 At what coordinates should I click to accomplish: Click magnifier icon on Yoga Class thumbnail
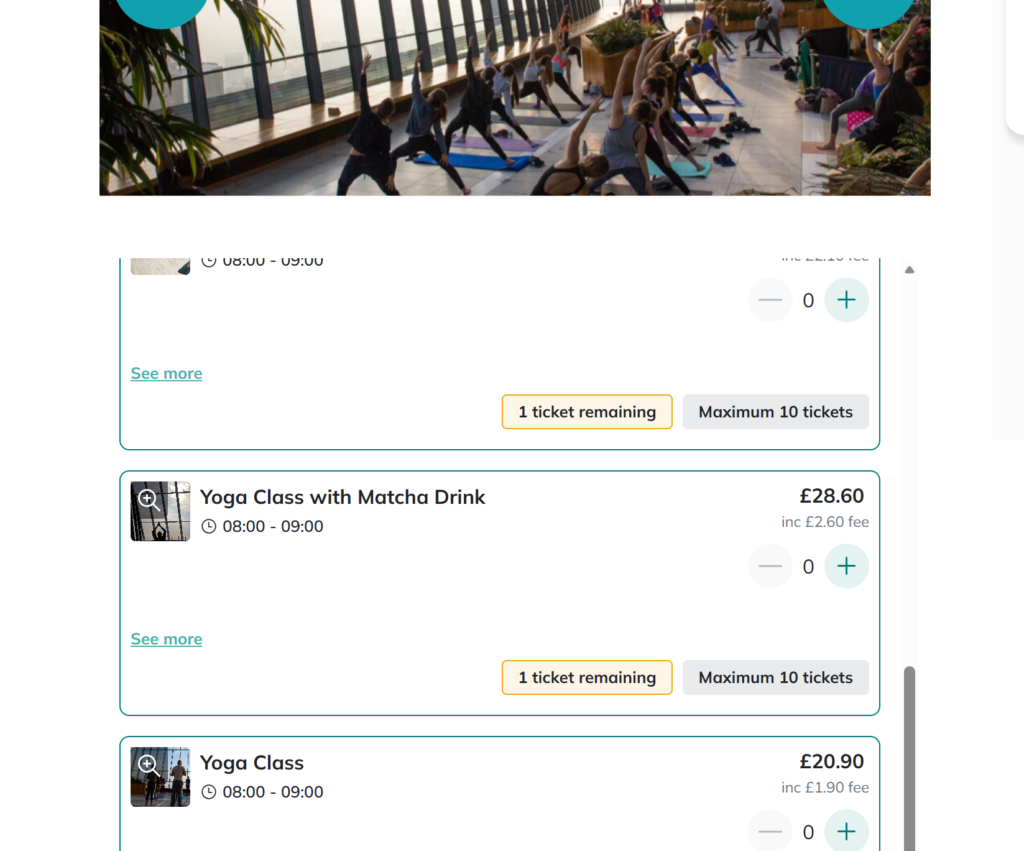[x=148, y=765]
